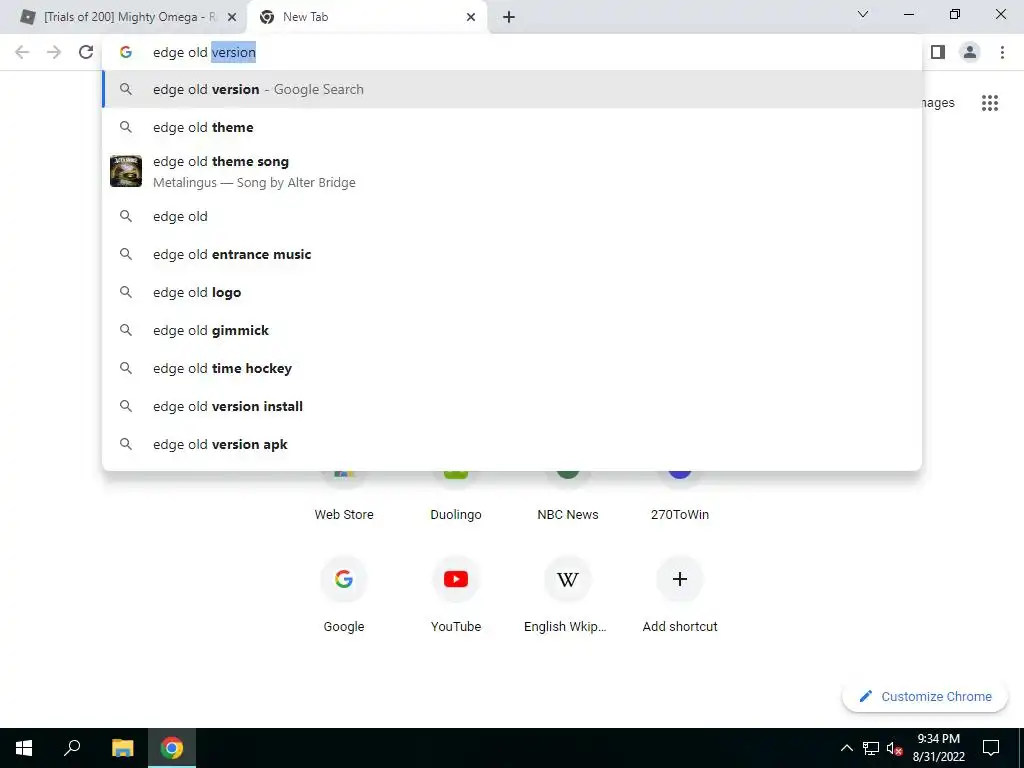The width and height of the screenshot is (1024, 768).
Task: Open the profile avatar button
Action: 970,52
